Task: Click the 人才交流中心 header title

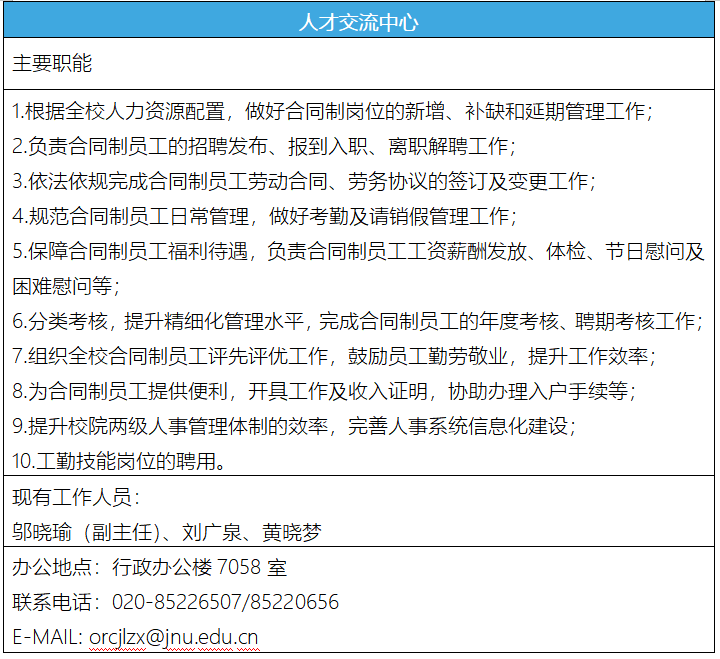Action: click(358, 21)
